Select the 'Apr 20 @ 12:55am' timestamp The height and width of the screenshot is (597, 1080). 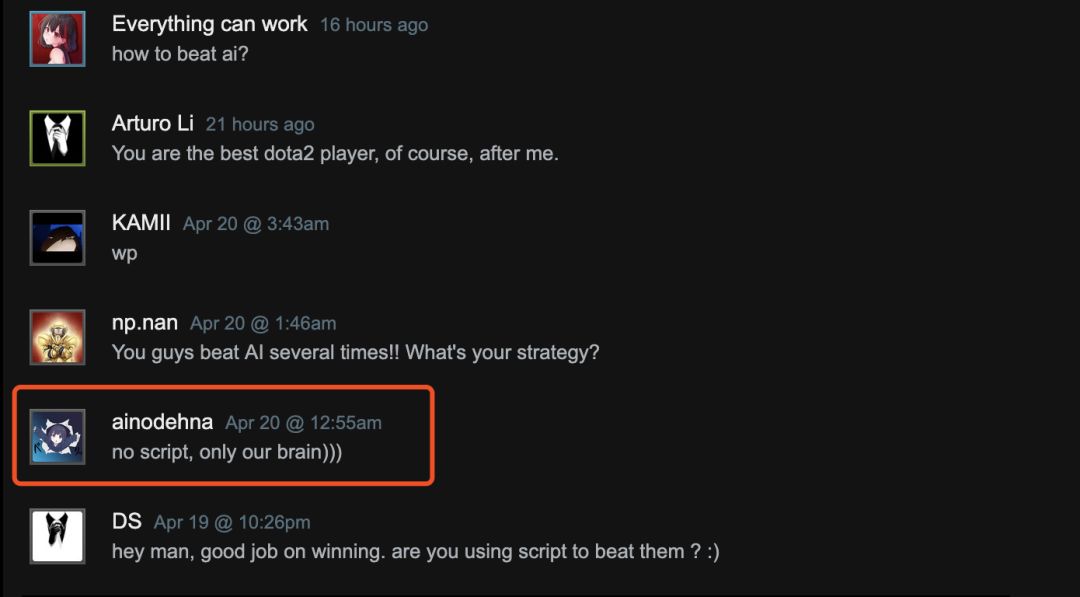click(x=303, y=423)
